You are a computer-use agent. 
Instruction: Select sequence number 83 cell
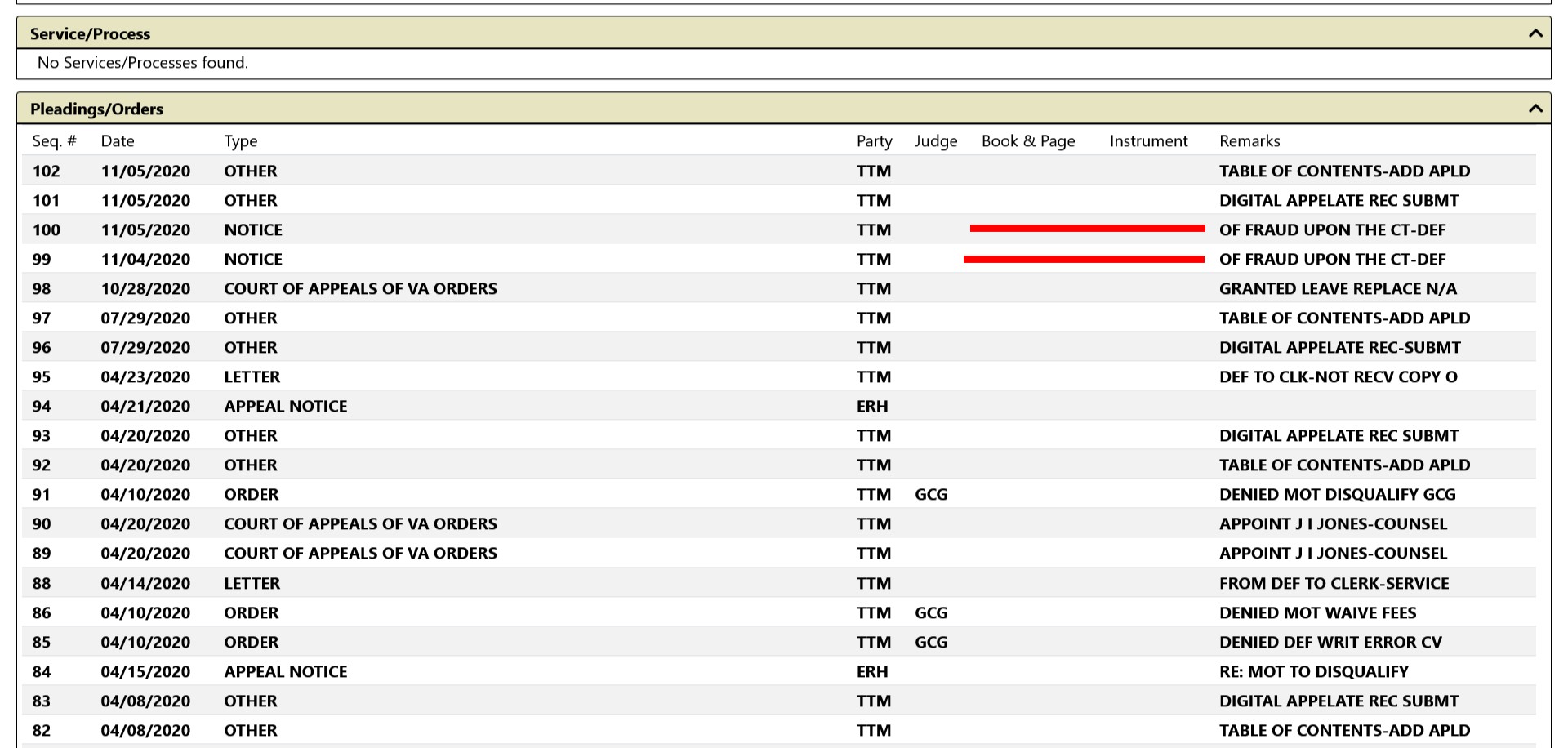point(42,701)
